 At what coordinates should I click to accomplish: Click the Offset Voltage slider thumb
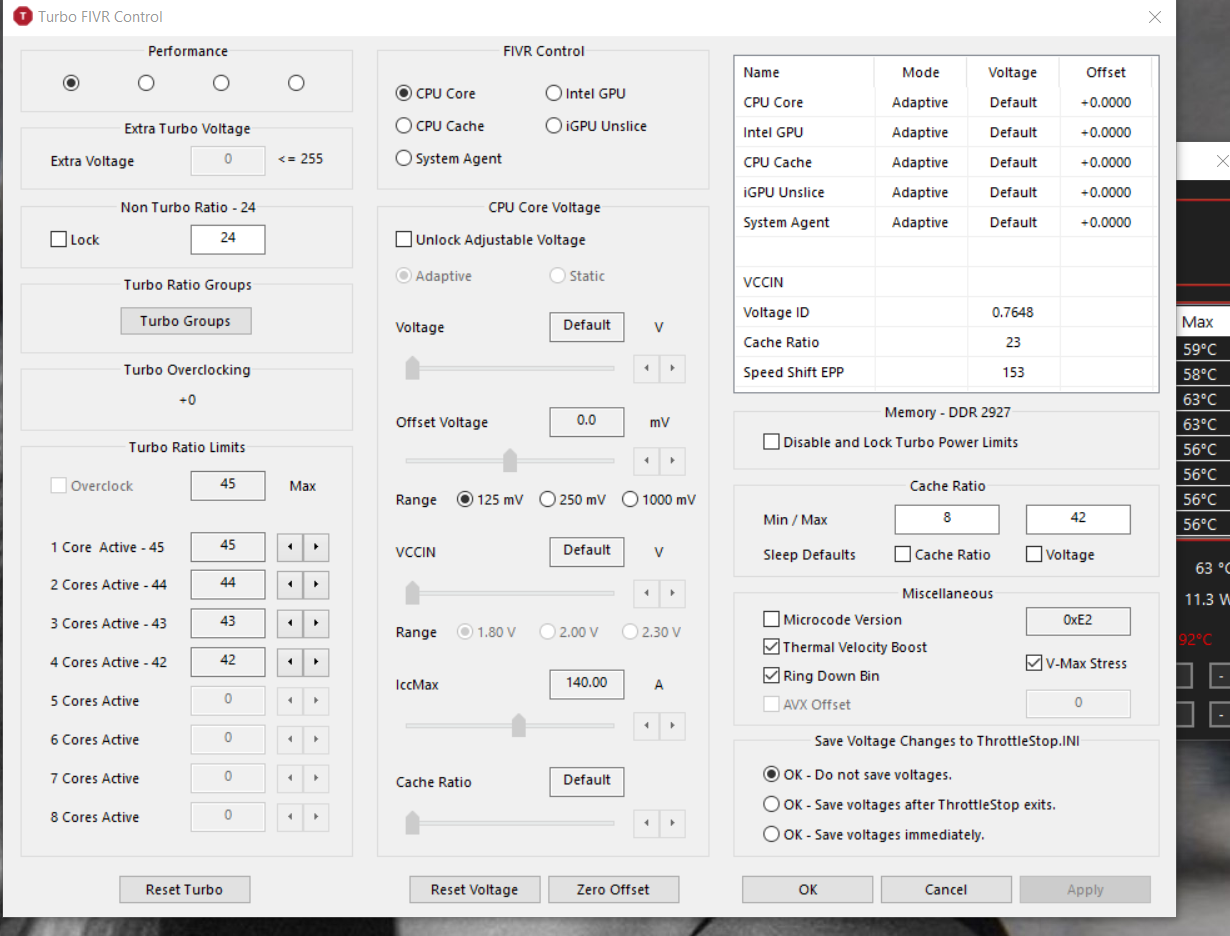click(x=510, y=460)
